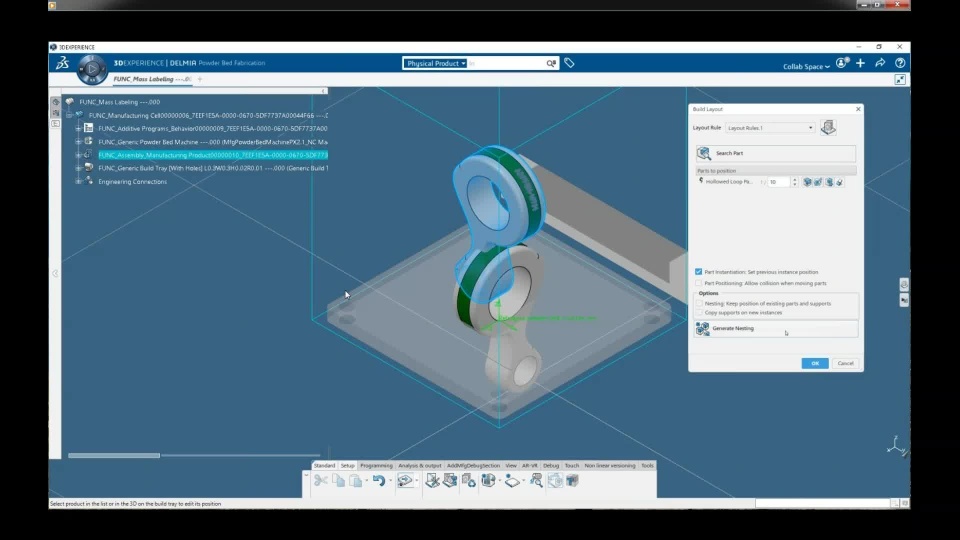This screenshot has height=540, width=960.
Task: Open the Physical Product search dropdown
Action: [x=436, y=63]
